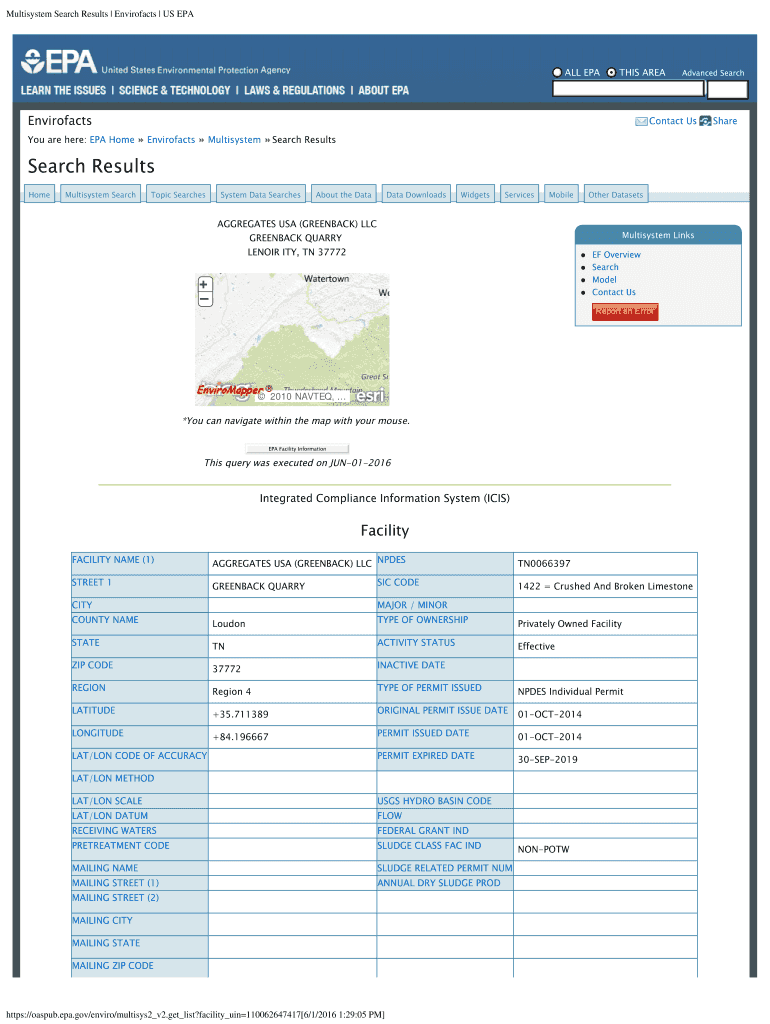Switch to Topic Searches tab
The image size is (770, 1024).
tap(178, 195)
